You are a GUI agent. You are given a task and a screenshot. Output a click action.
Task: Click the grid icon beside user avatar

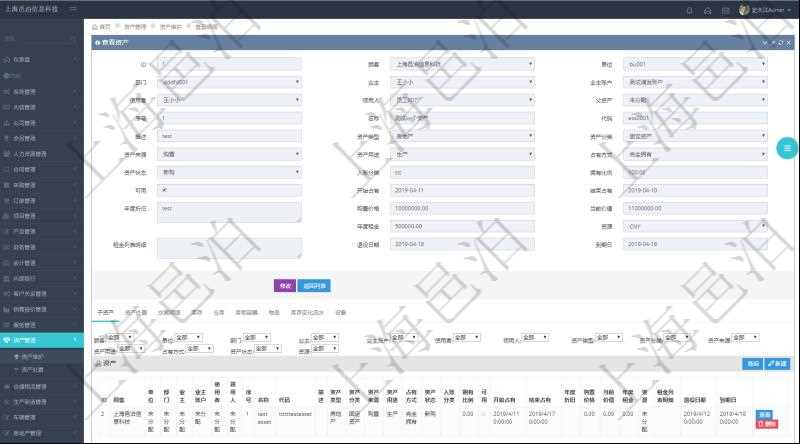point(726,9)
